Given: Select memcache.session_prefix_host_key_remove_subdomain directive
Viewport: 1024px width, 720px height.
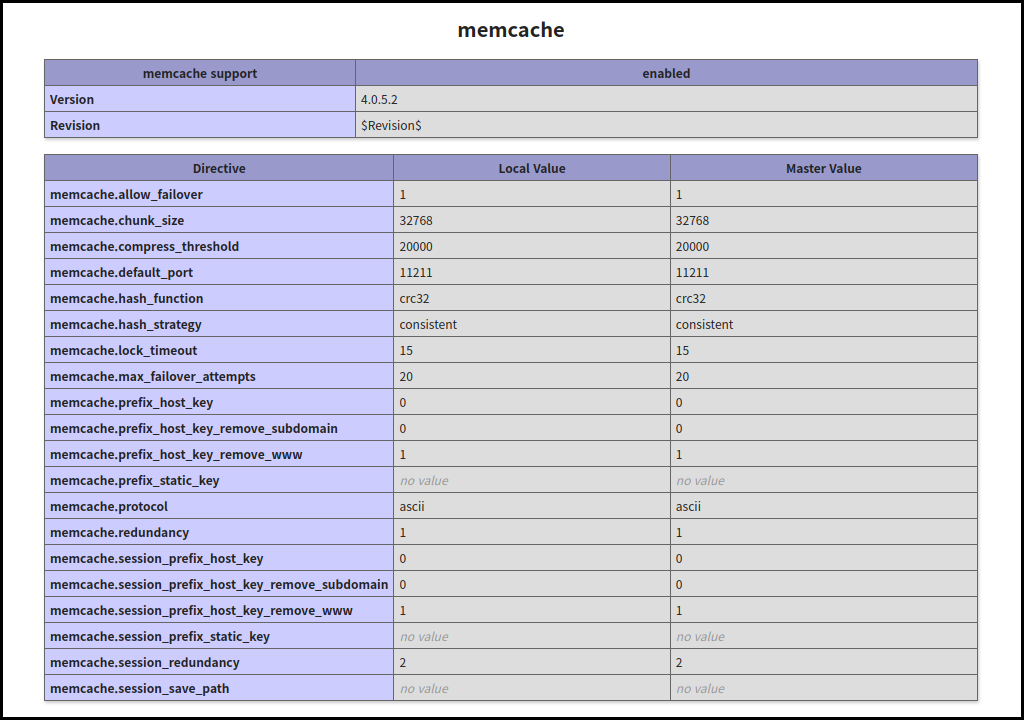Looking at the screenshot, I should (219, 585).
